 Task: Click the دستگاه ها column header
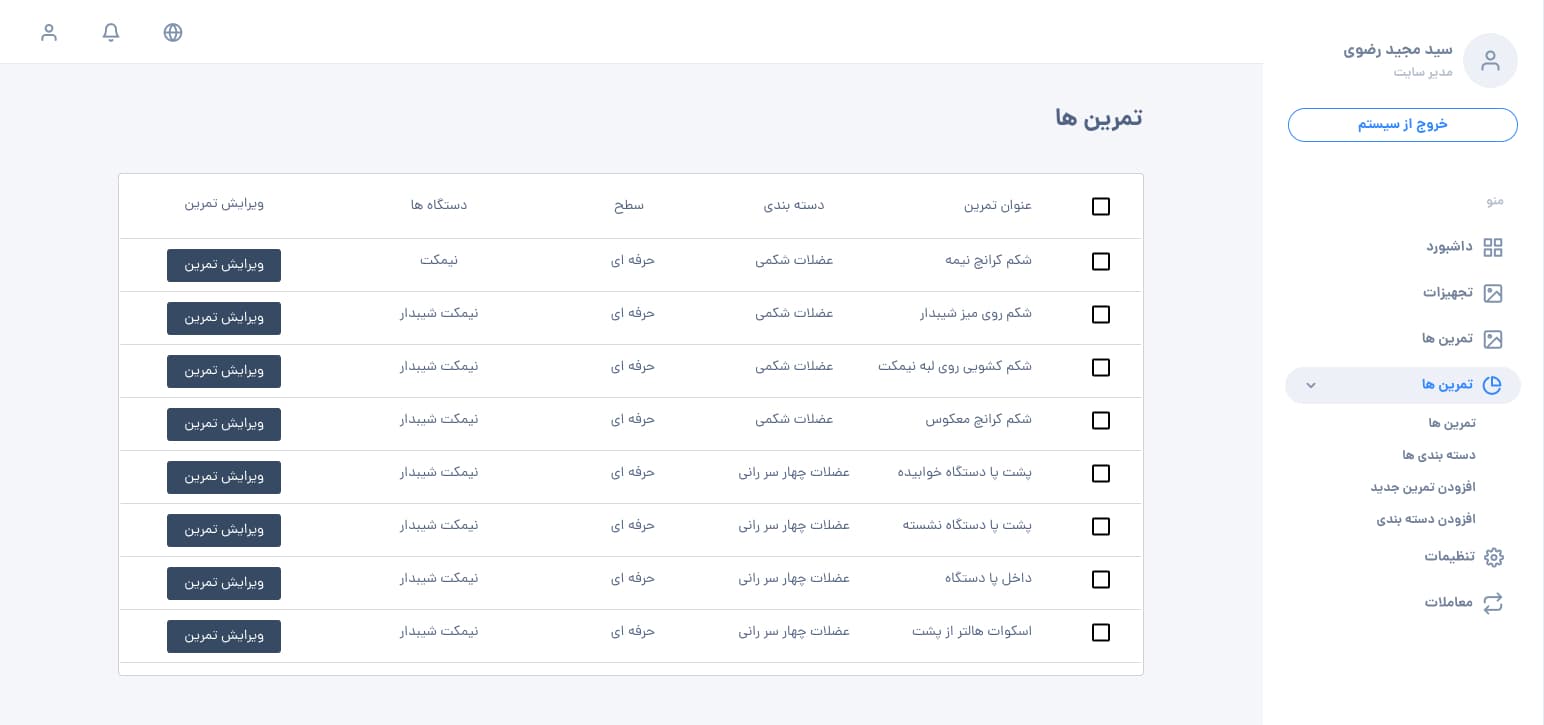[439, 205]
